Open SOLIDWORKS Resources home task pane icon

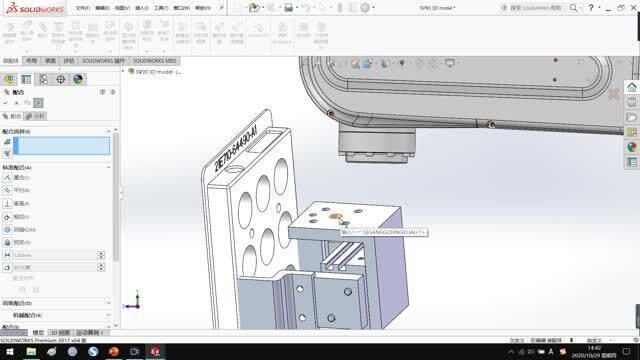click(631, 87)
